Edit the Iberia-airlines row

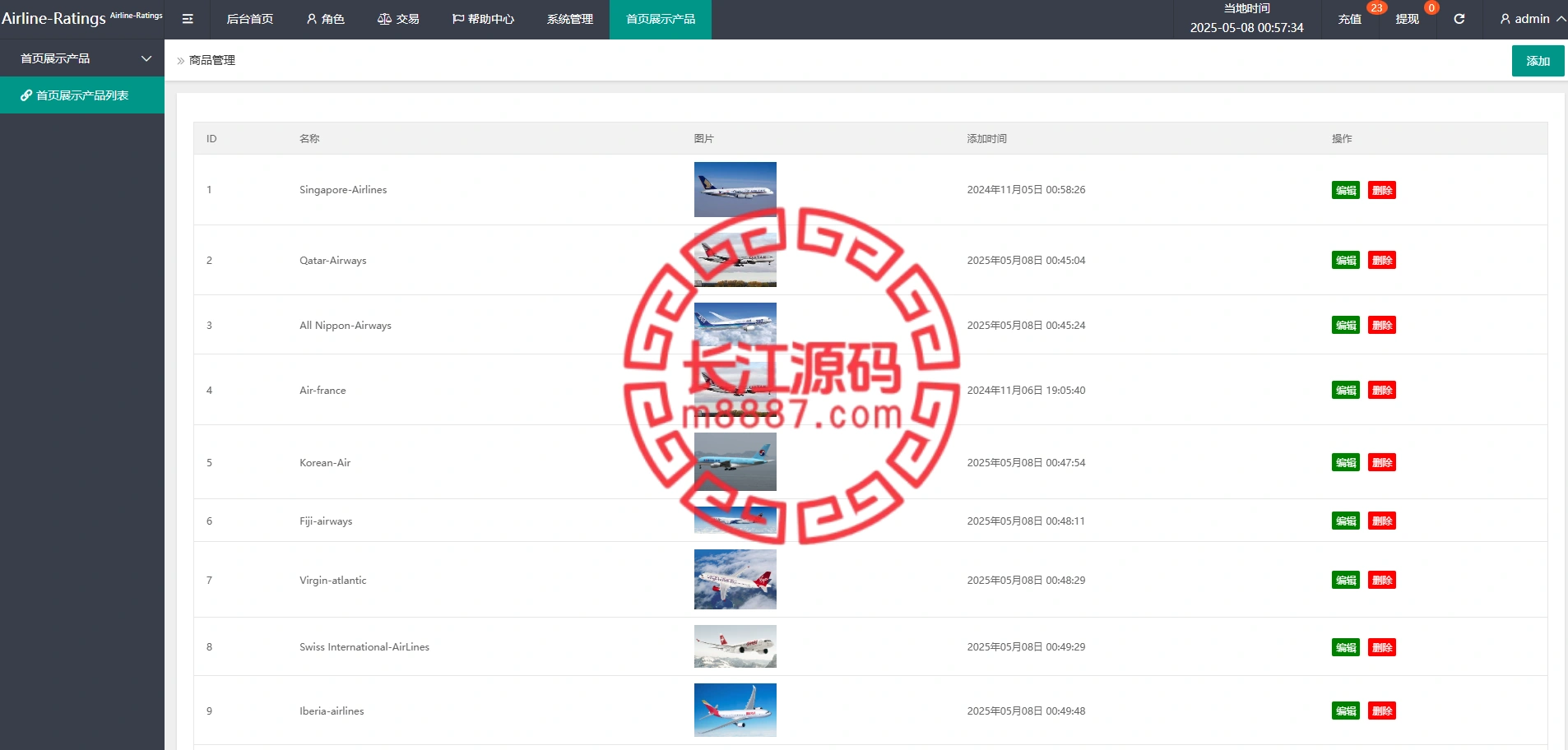(x=1346, y=711)
